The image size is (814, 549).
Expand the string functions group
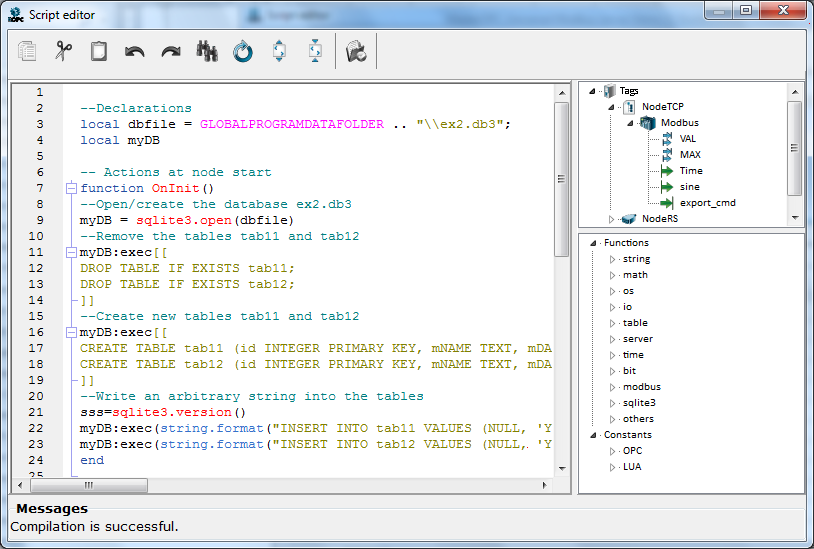point(613,259)
